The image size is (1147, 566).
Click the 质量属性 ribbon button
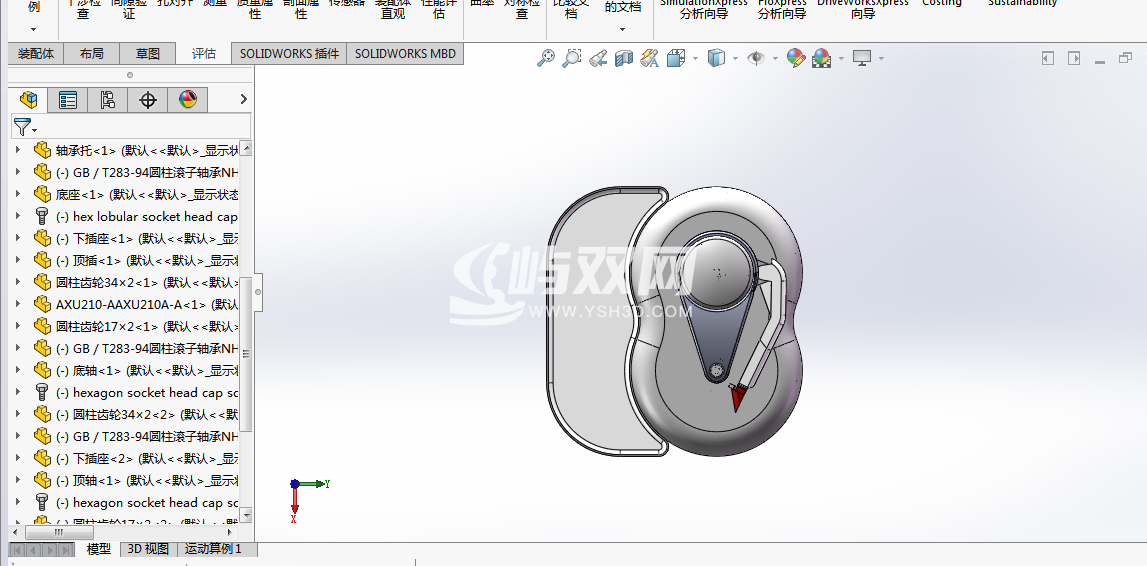(255, 9)
